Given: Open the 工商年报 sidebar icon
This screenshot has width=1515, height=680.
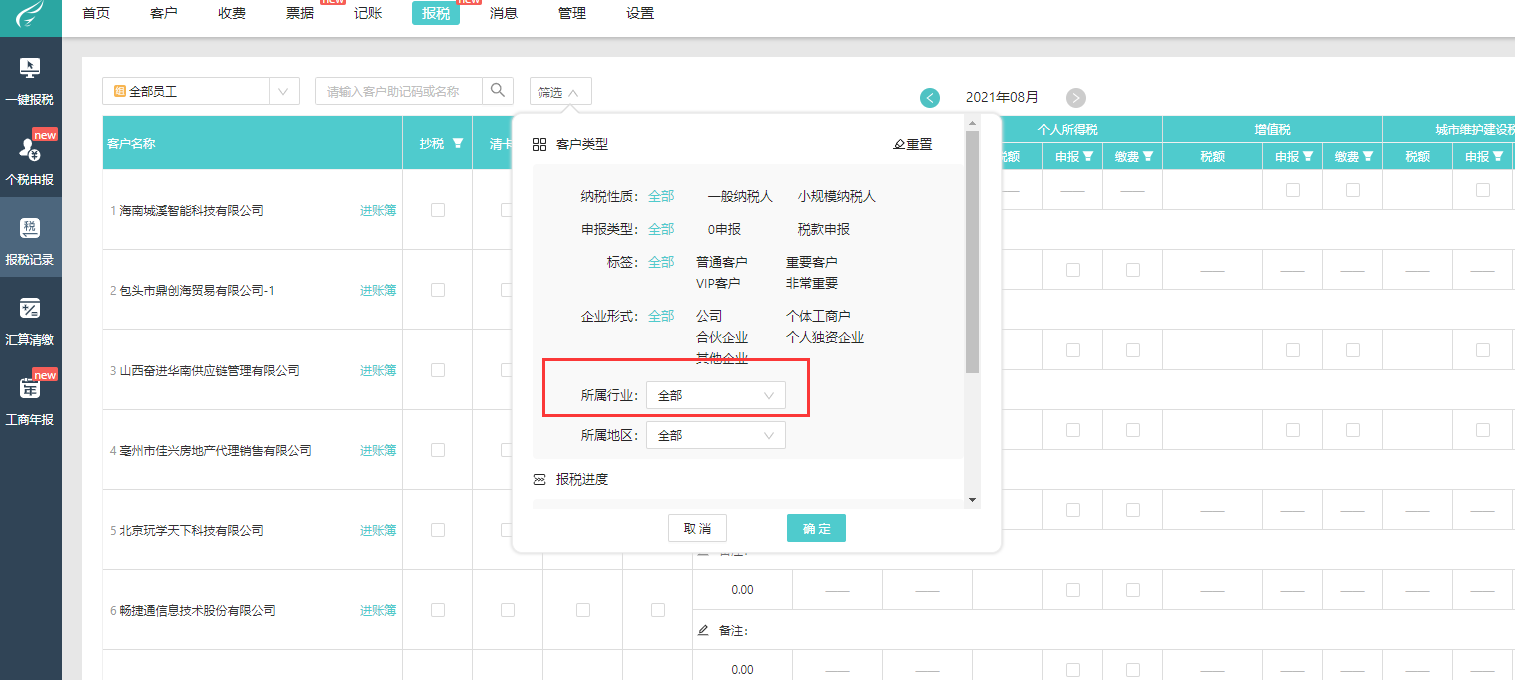Looking at the screenshot, I should (x=30, y=389).
